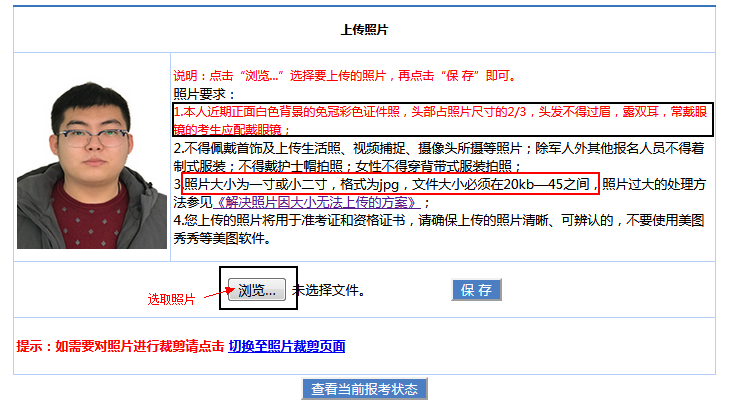
Task: Follow the 切换至照片裁剪页面 link
Action: click(287, 346)
